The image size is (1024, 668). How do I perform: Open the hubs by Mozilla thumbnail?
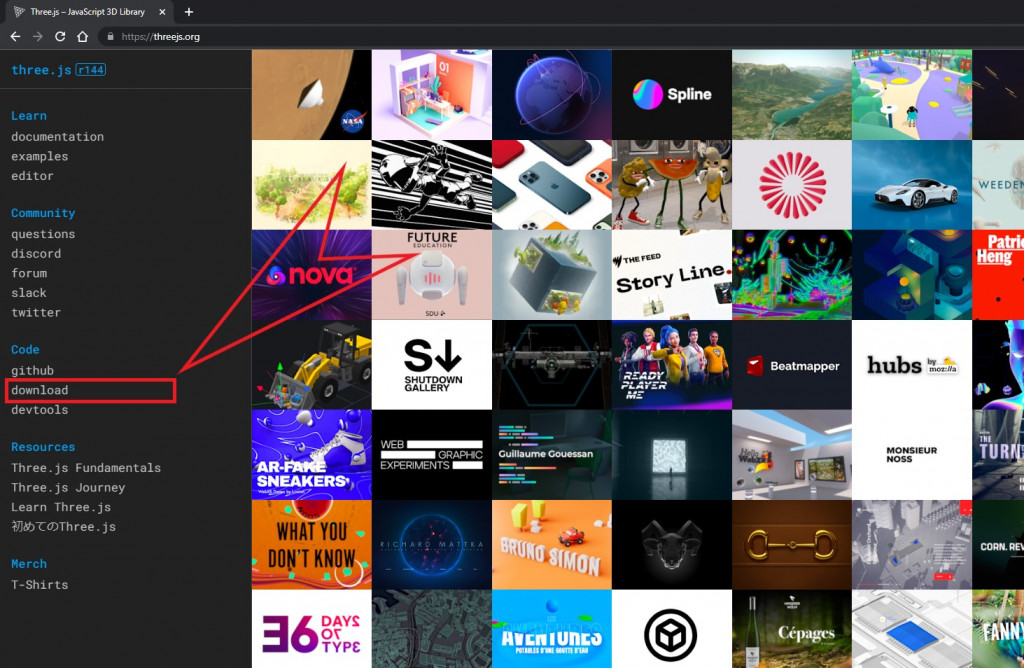coord(912,365)
